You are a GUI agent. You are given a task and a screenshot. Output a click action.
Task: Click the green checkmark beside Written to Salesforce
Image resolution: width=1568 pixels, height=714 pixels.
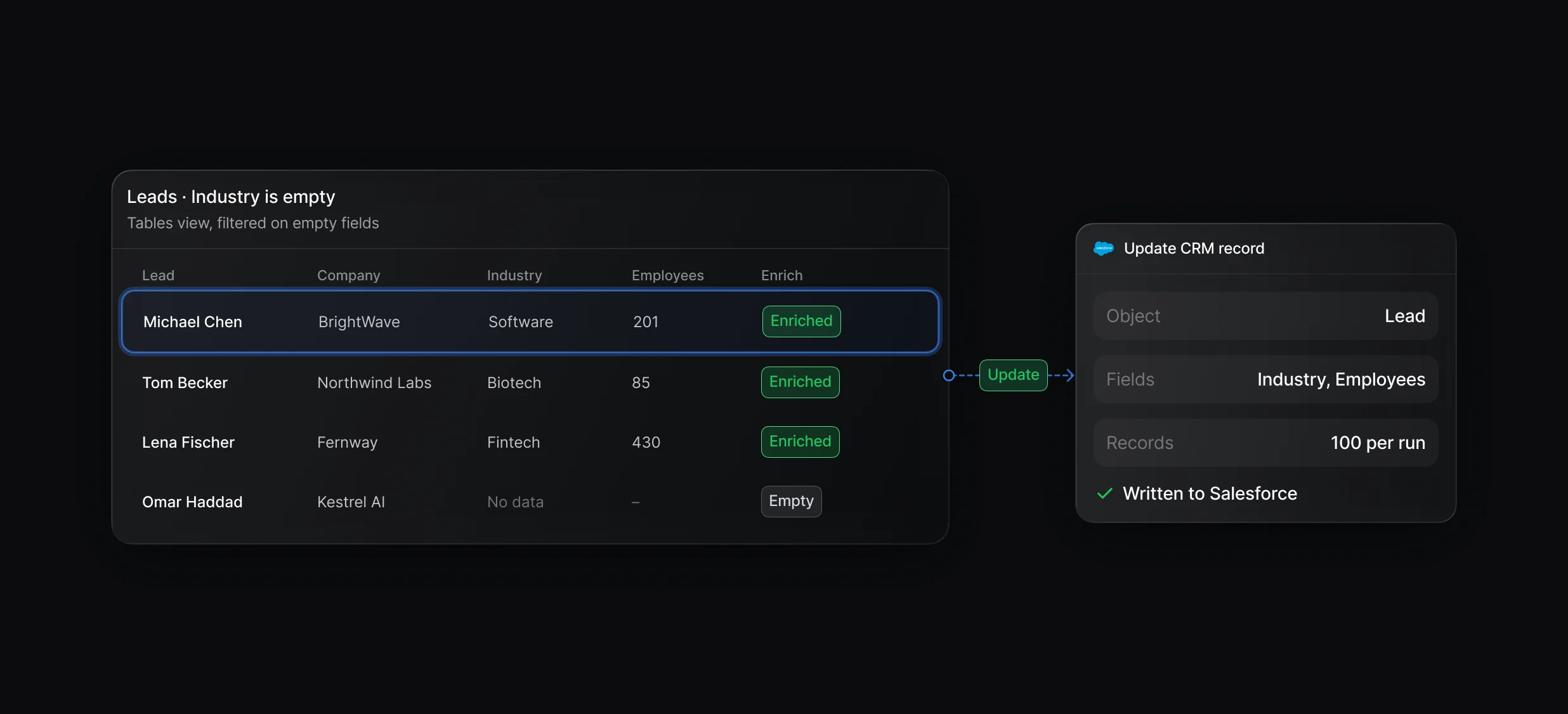[1105, 493]
